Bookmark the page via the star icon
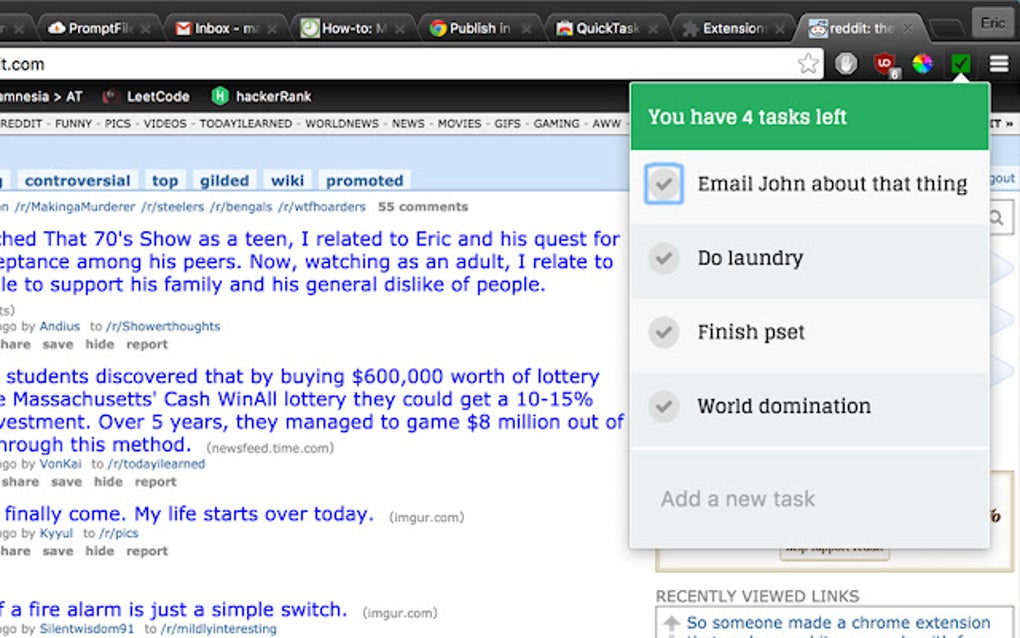The image size is (1020, 638). (807, 62)
